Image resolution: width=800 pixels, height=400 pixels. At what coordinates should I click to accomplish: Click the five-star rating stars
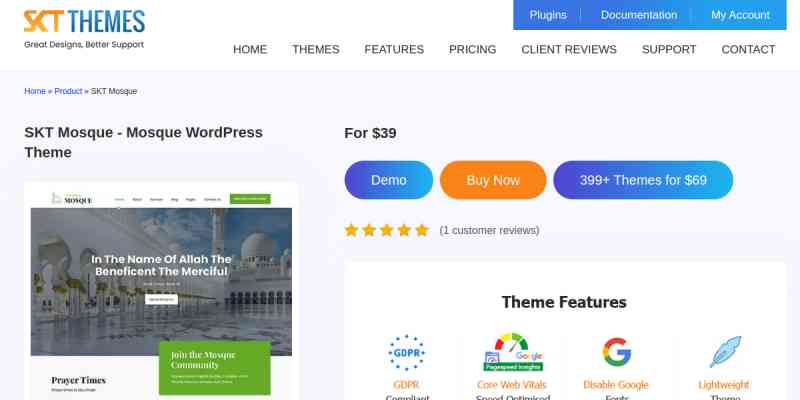pos(386,230)
